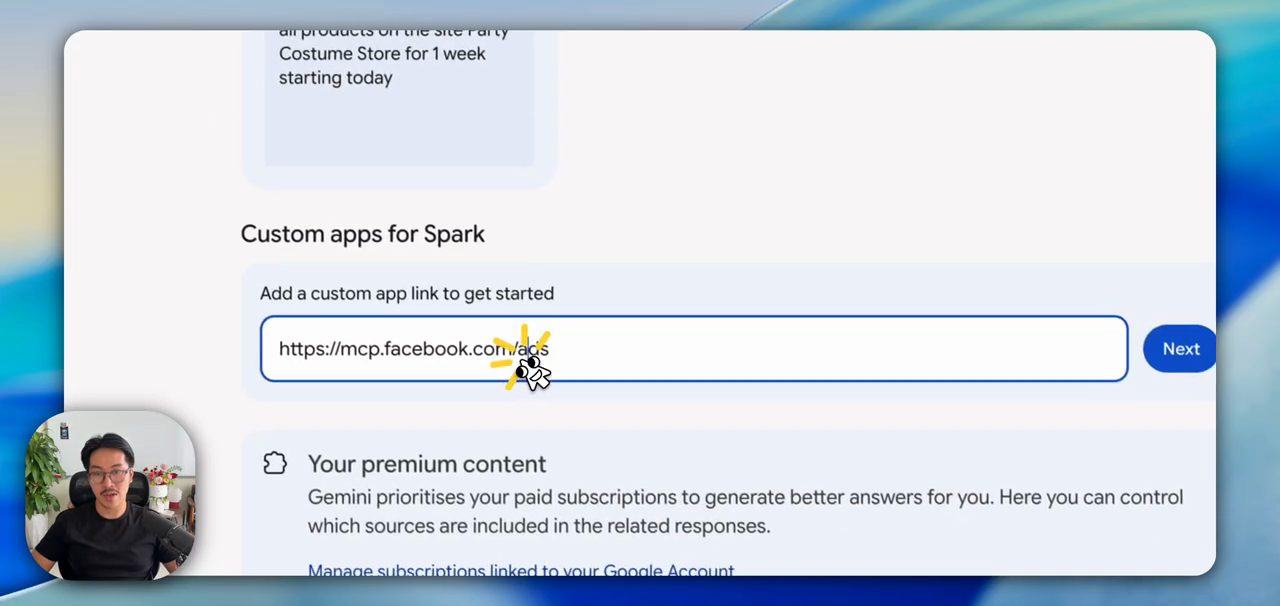Click the presenter webcam thumbnail
The image size is (1280, 606).
(110, 496)
